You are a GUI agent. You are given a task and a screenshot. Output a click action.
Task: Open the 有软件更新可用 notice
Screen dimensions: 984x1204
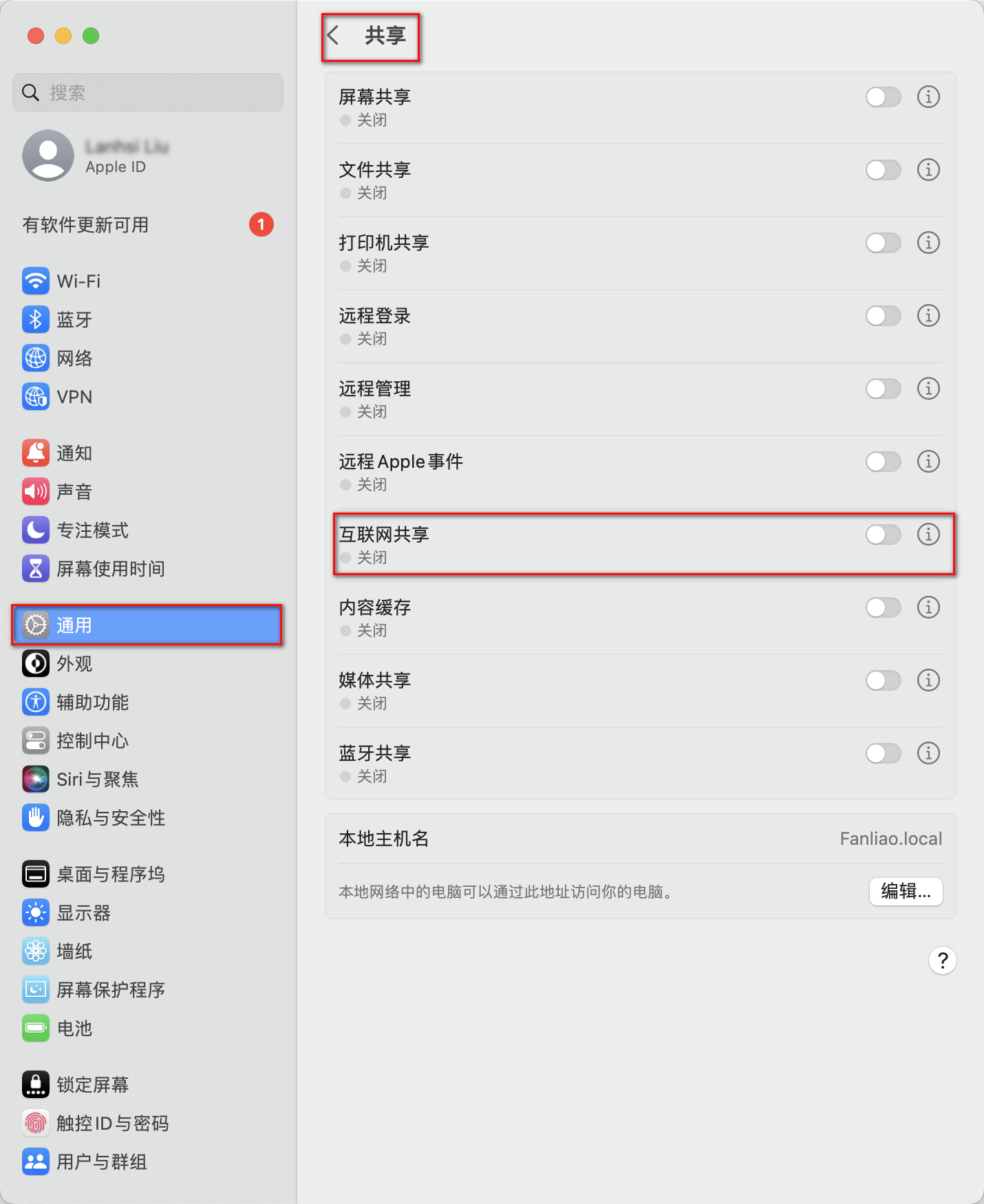tap(148, 224)
